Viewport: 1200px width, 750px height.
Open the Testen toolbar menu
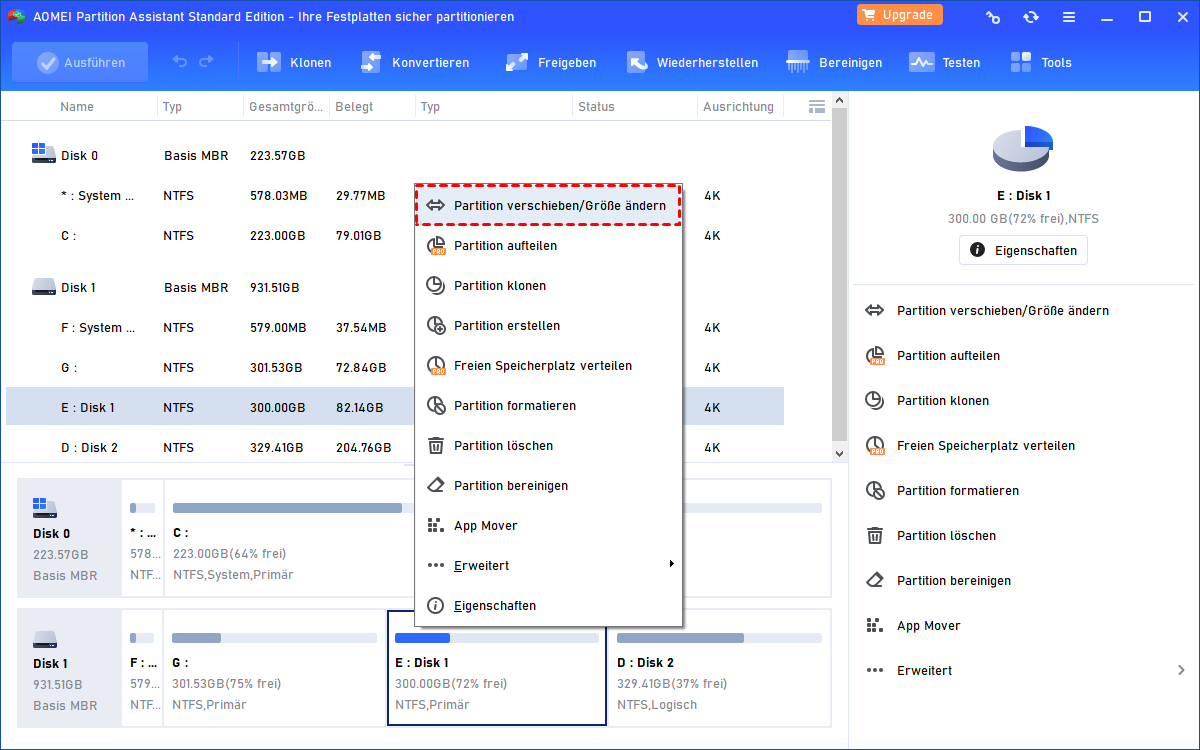coord(944,62)
